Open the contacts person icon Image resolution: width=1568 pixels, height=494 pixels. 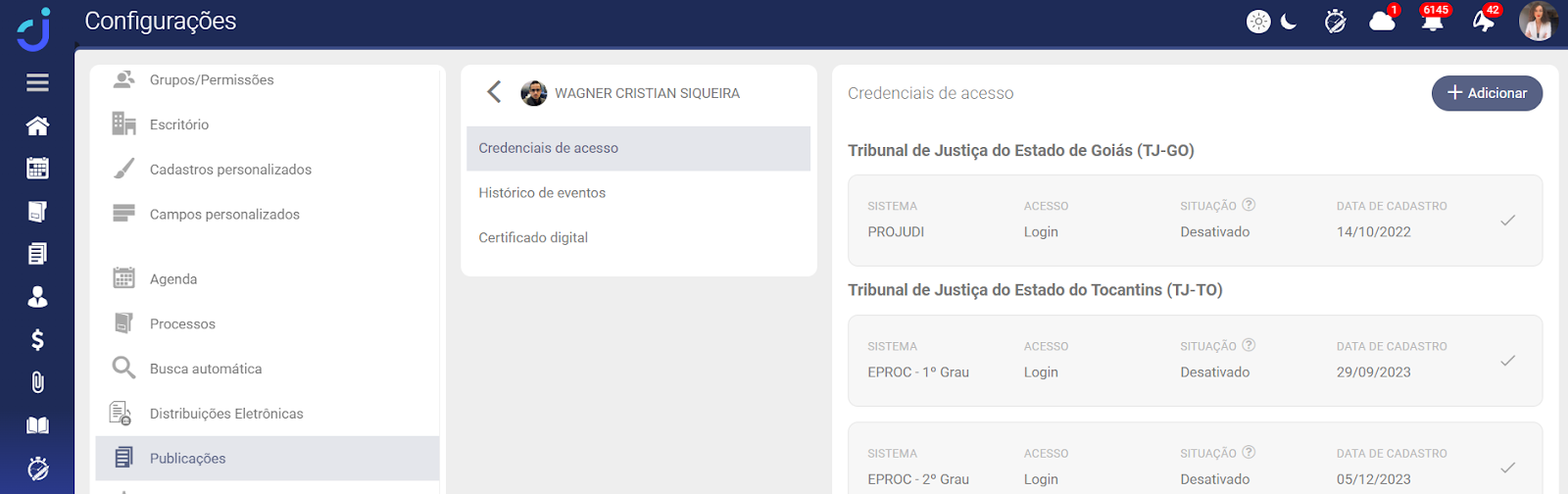[x=37, y=297]
